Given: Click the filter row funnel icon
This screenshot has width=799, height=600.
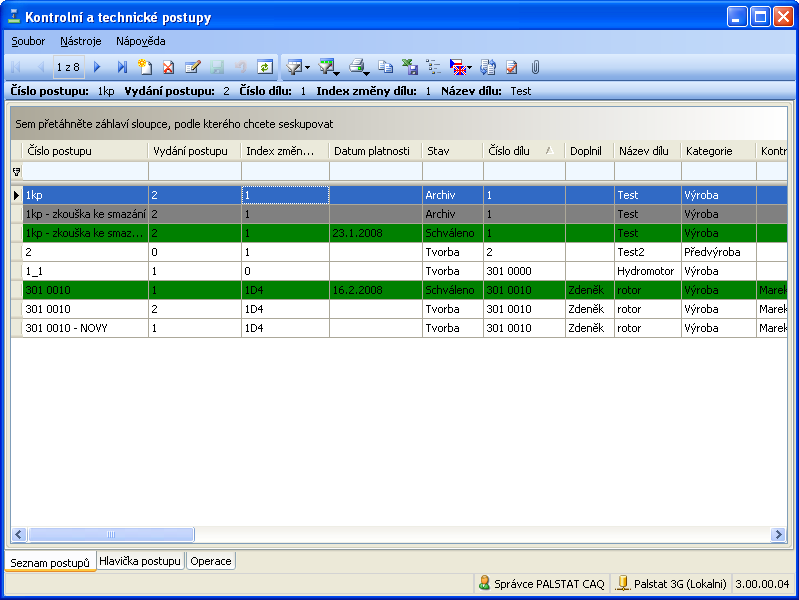Looking at the screenshot, I should tap(16, 172).
